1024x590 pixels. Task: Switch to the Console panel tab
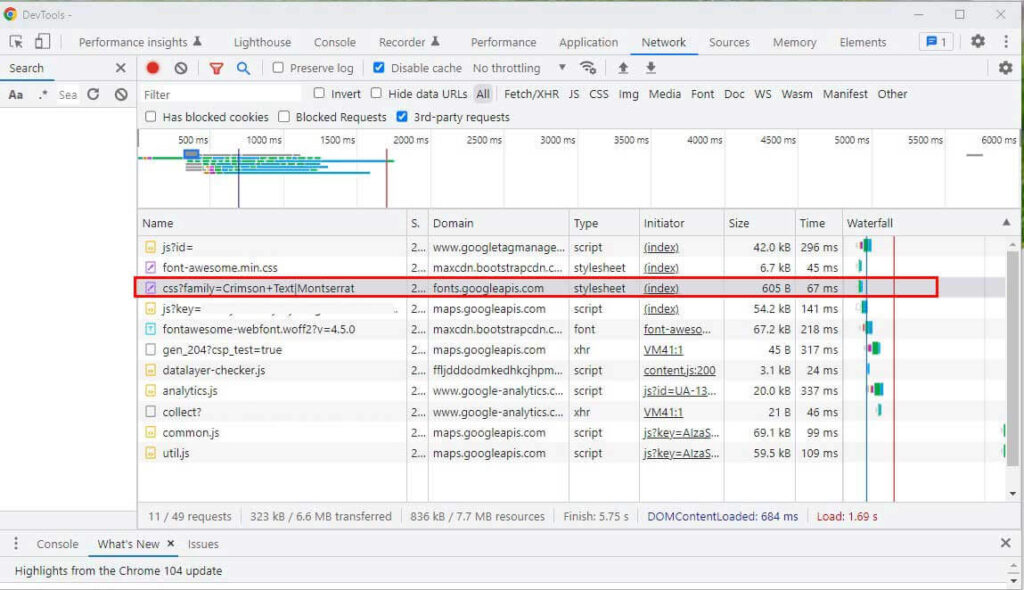[334, 41]
